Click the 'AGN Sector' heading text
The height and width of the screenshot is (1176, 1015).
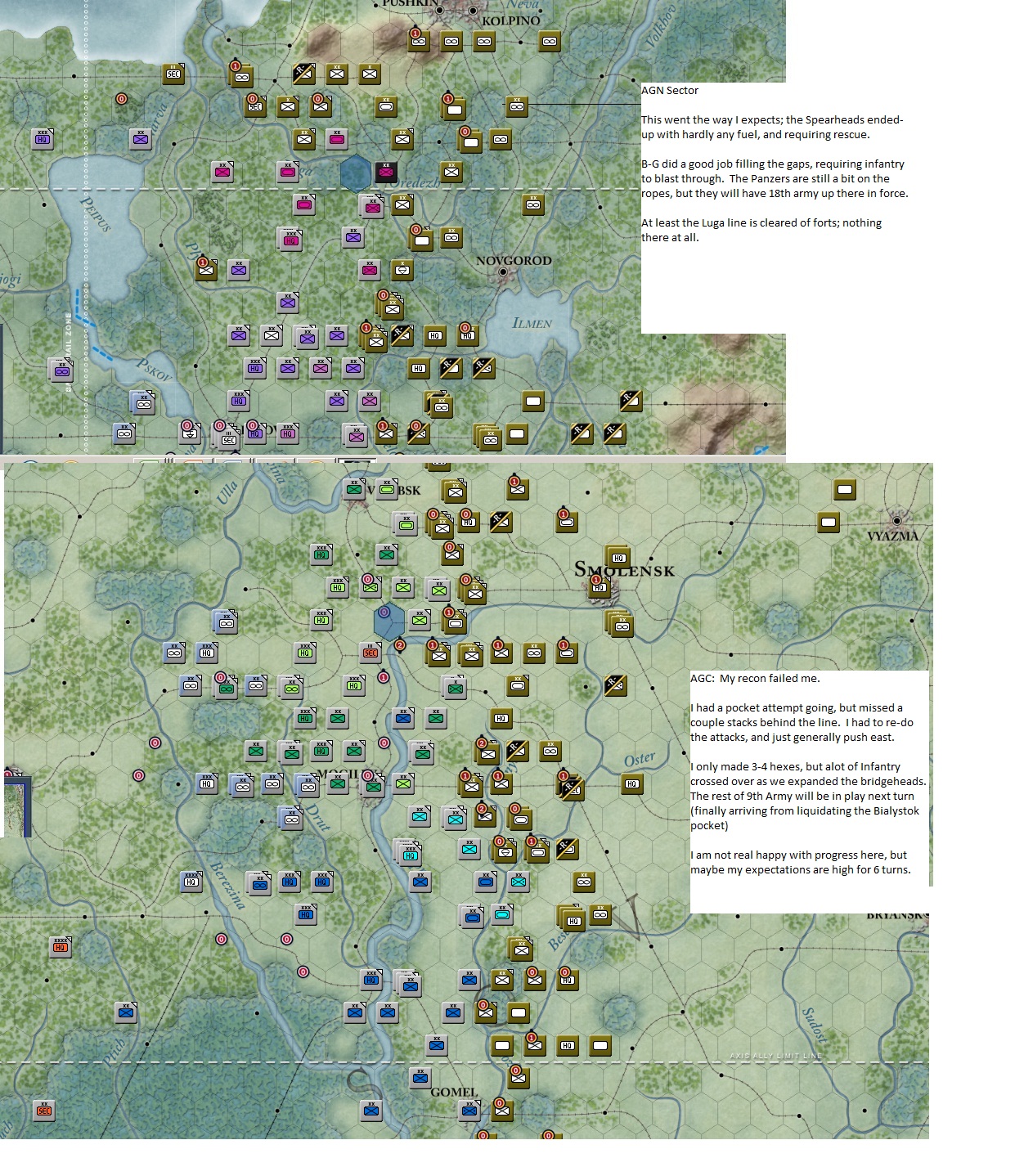[x=670, y=90]
